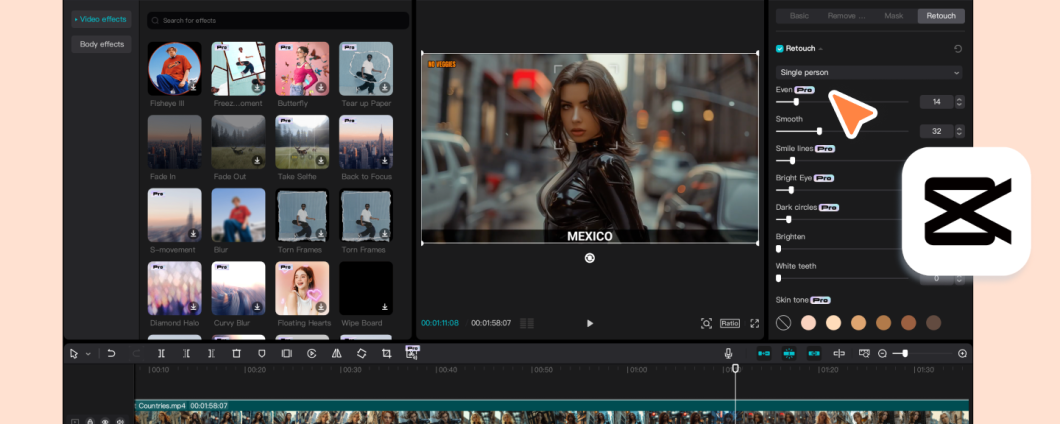Click the rotate handle below the preview frame
1060x424 pixels.
point(590,258)
